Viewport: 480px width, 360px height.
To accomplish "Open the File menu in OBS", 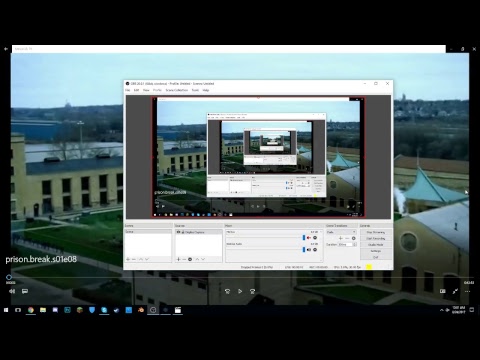I will [128, 90].
